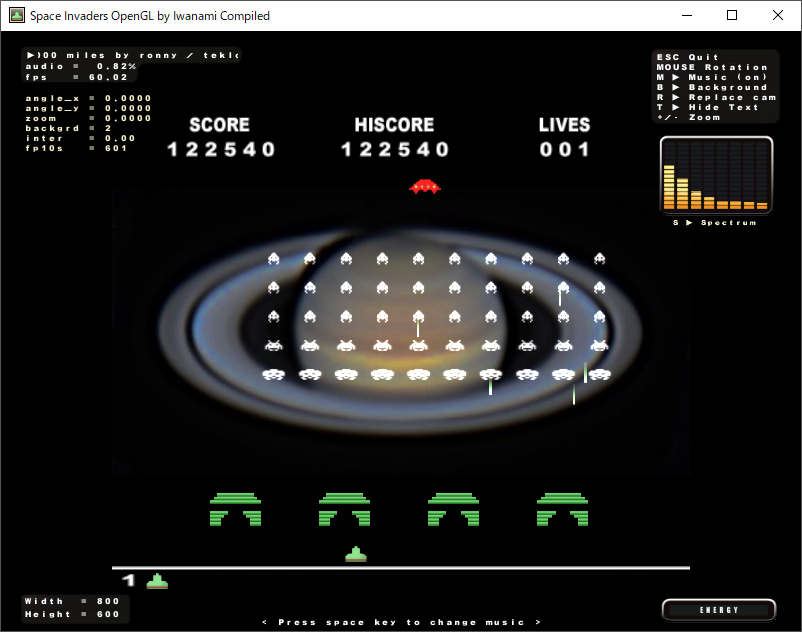Screen dimensions: 802x632
Task: Click the 'B ► Background' help line
Action: click(712, 87)
